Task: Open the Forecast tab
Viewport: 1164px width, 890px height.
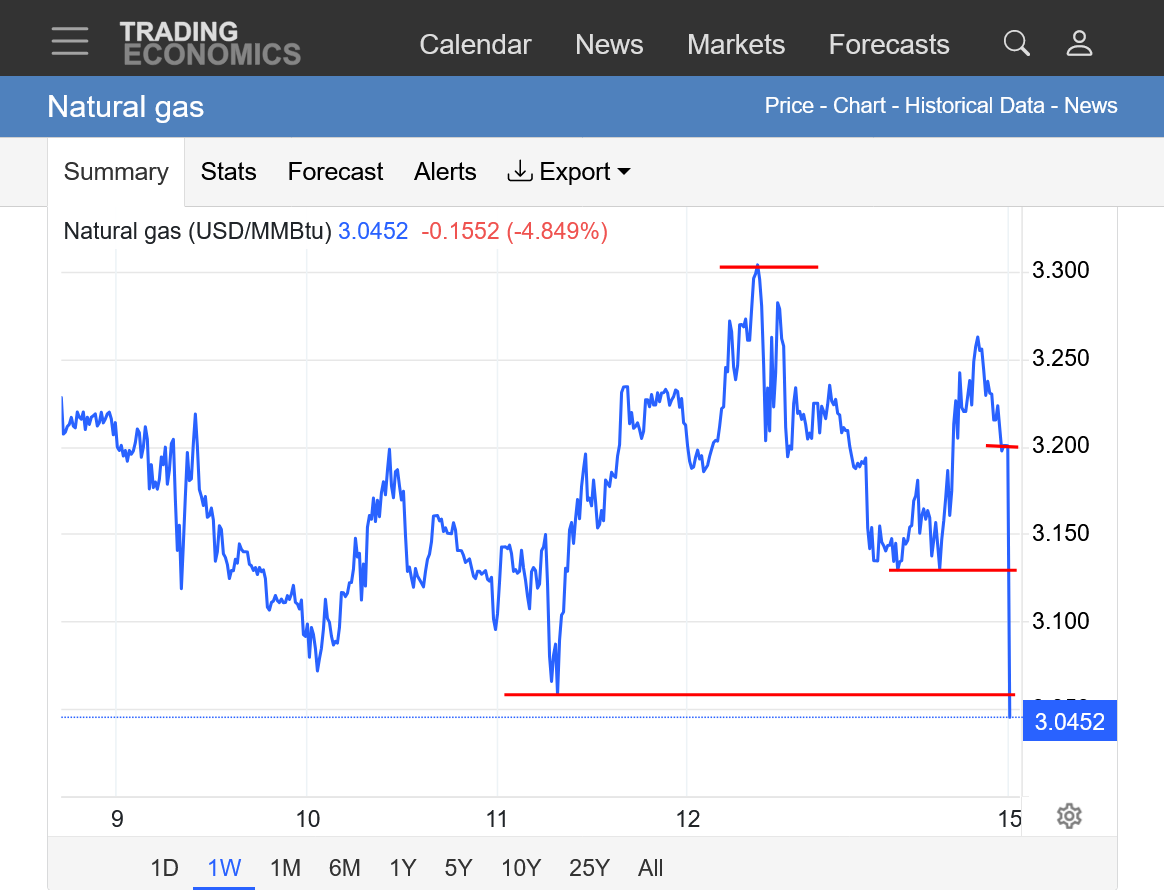Action: [335, 172]
